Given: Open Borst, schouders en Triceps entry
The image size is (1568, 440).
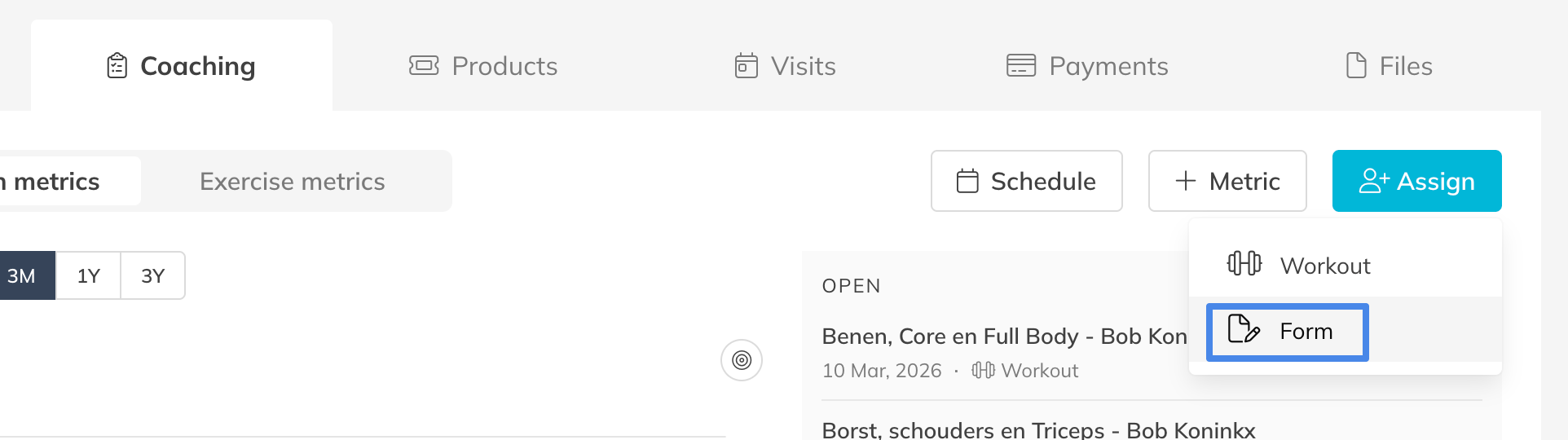Looking at the screenshot, I should pos(1038,429).
